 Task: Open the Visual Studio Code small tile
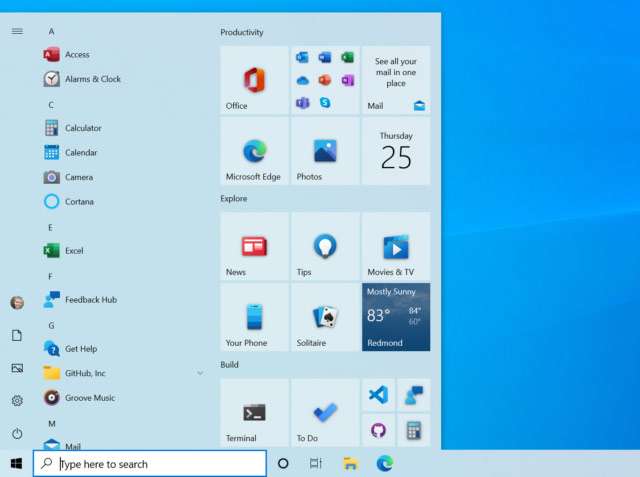(378, 395)
